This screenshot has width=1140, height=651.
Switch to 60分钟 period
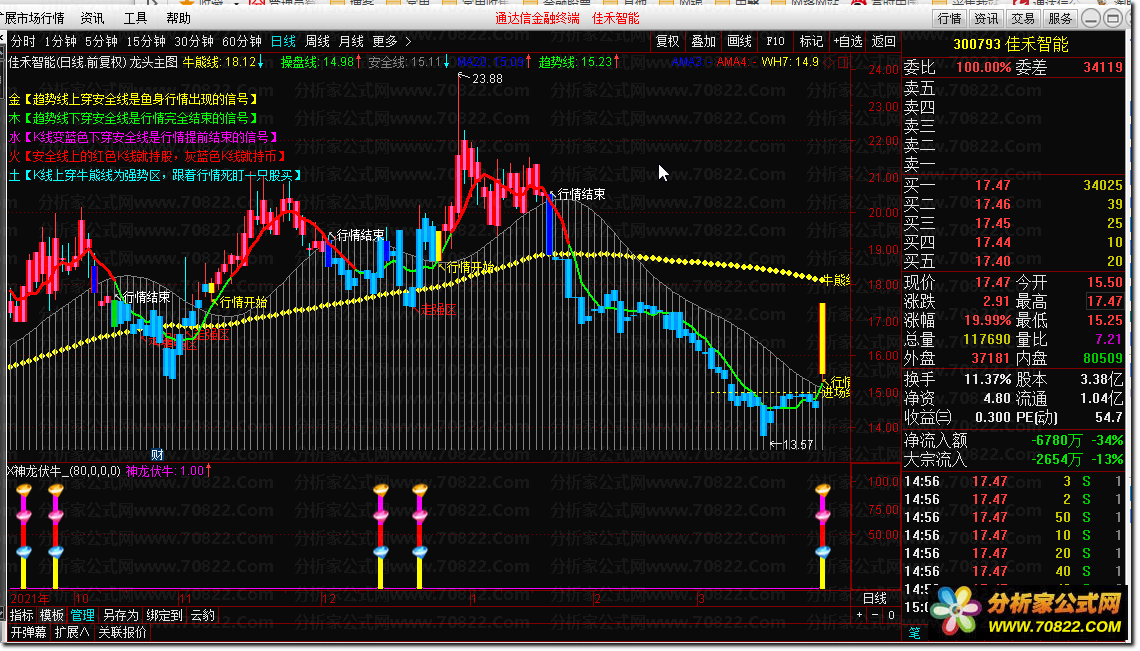[242, 41]
